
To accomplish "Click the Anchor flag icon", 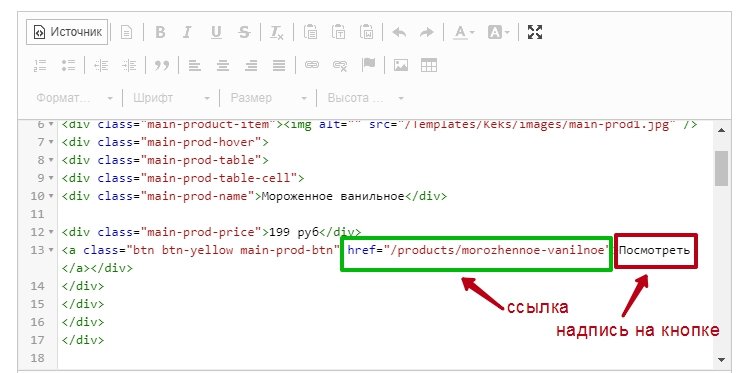I will pos(368,65).
